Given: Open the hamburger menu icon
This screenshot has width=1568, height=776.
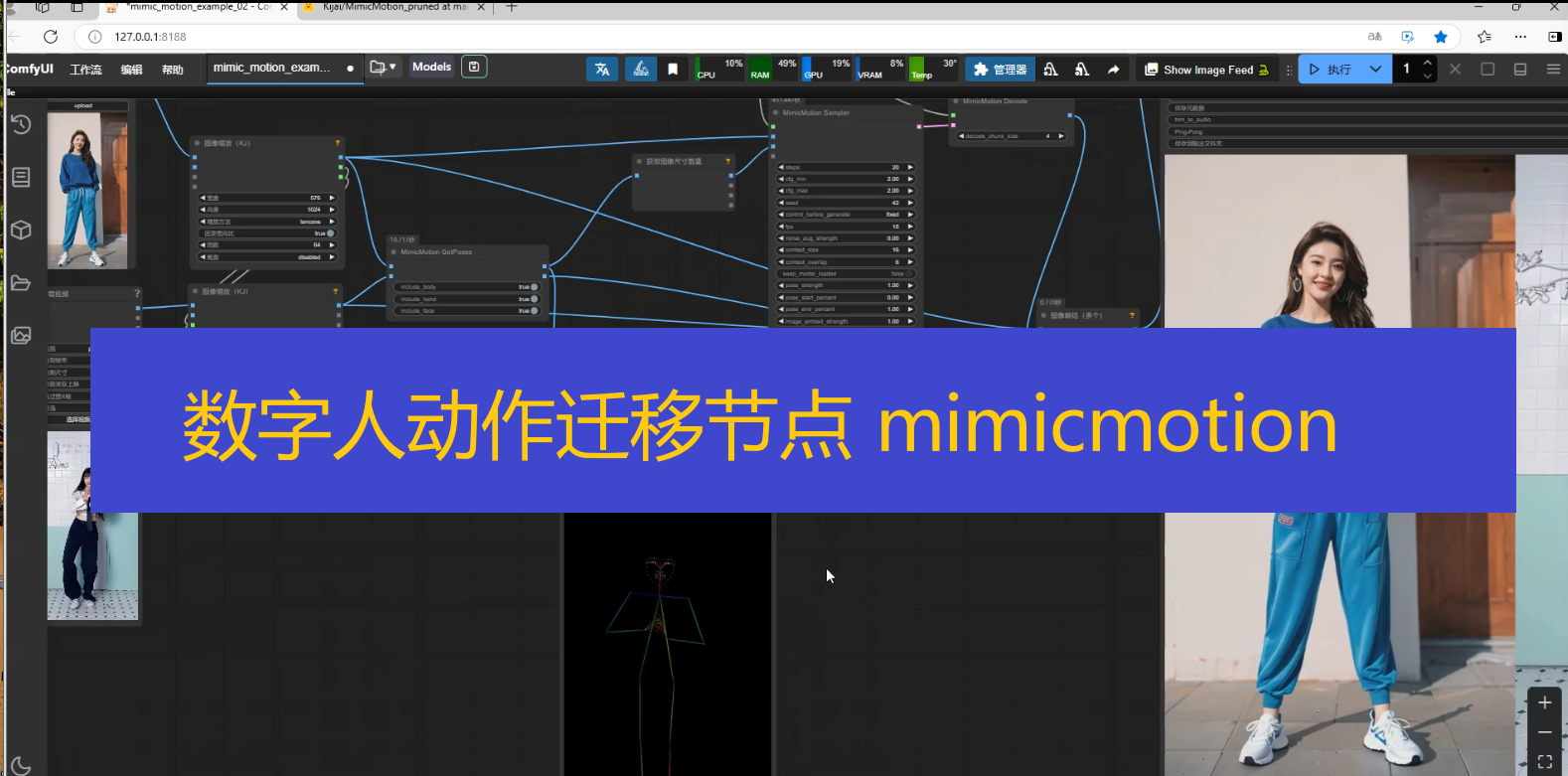Looking at the screenshot, I should (1553, 70).
